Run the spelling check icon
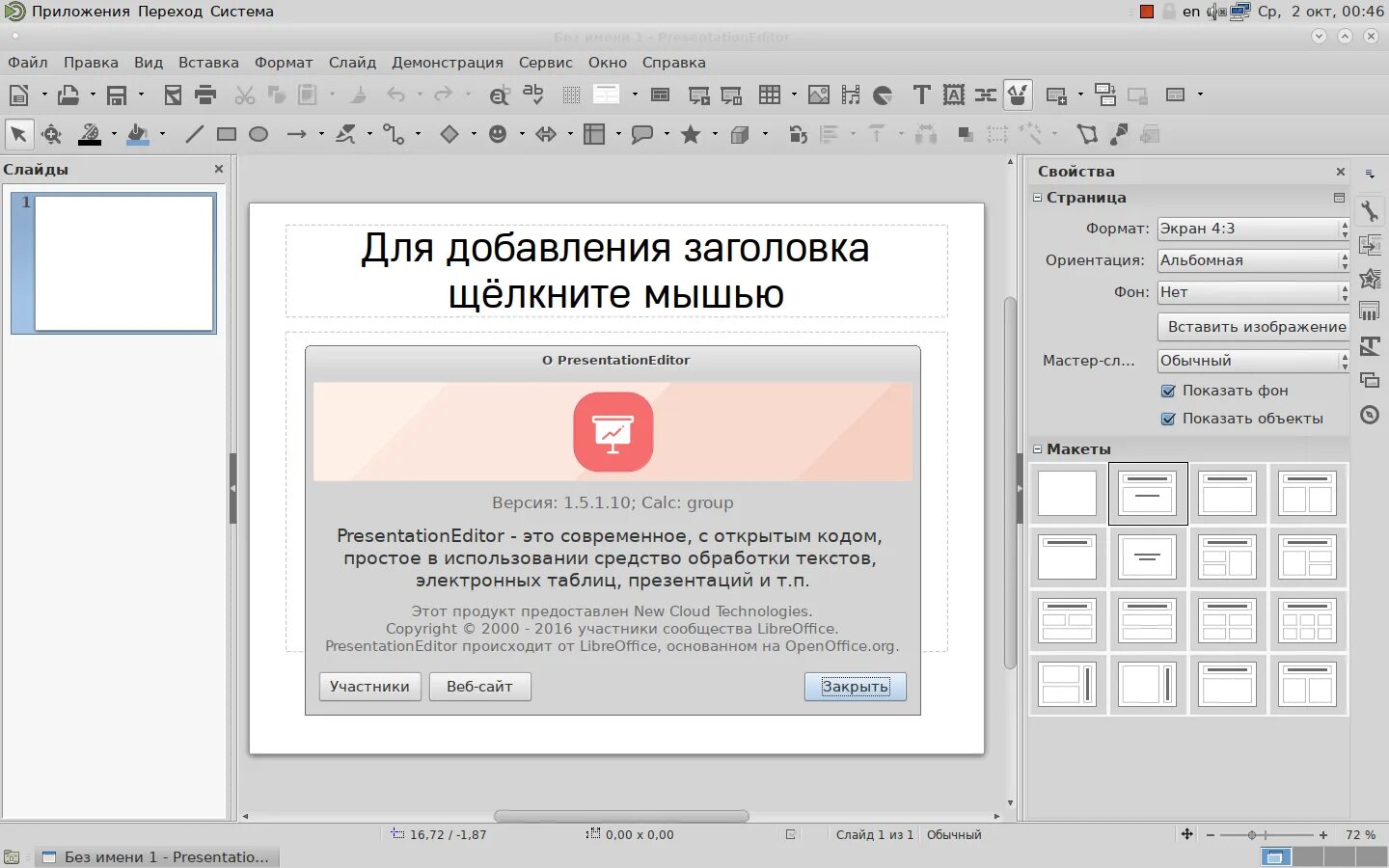Screen dimensions: 1389x868 [x=532, y=95]
